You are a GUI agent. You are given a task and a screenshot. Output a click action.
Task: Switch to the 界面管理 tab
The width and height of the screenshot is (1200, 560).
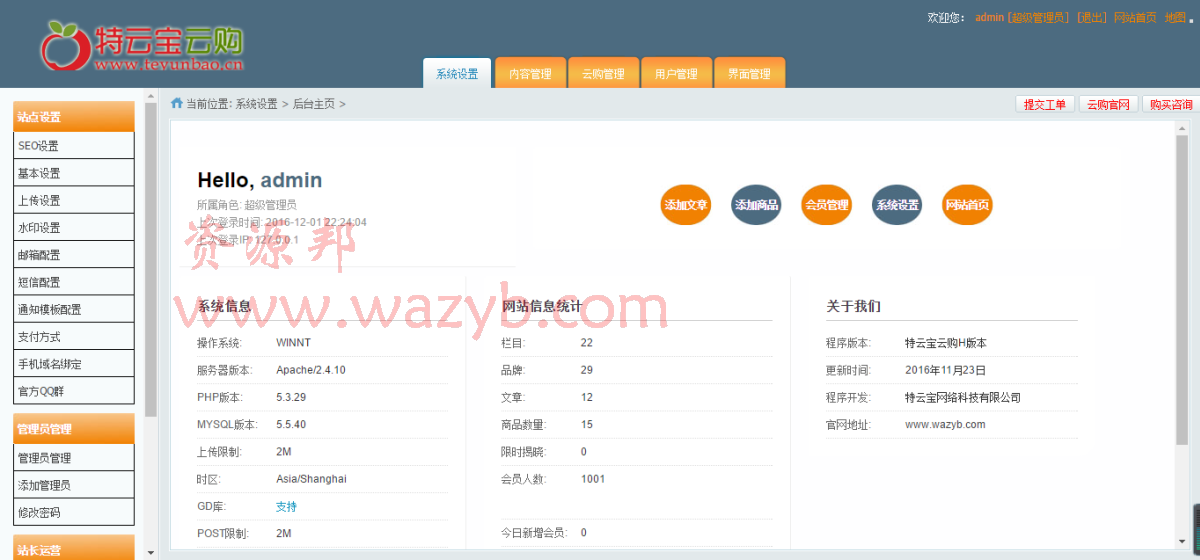click(x=749, y=73)
